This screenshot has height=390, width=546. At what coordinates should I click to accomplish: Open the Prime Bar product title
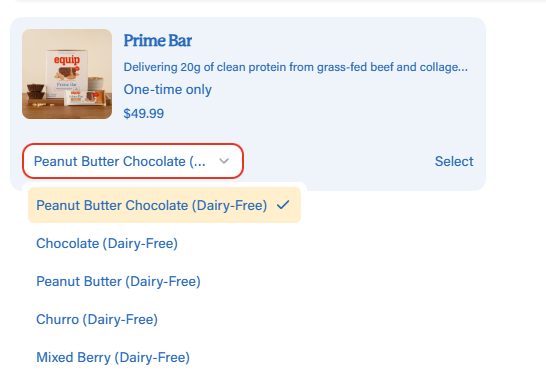click(x=157, y=40)
